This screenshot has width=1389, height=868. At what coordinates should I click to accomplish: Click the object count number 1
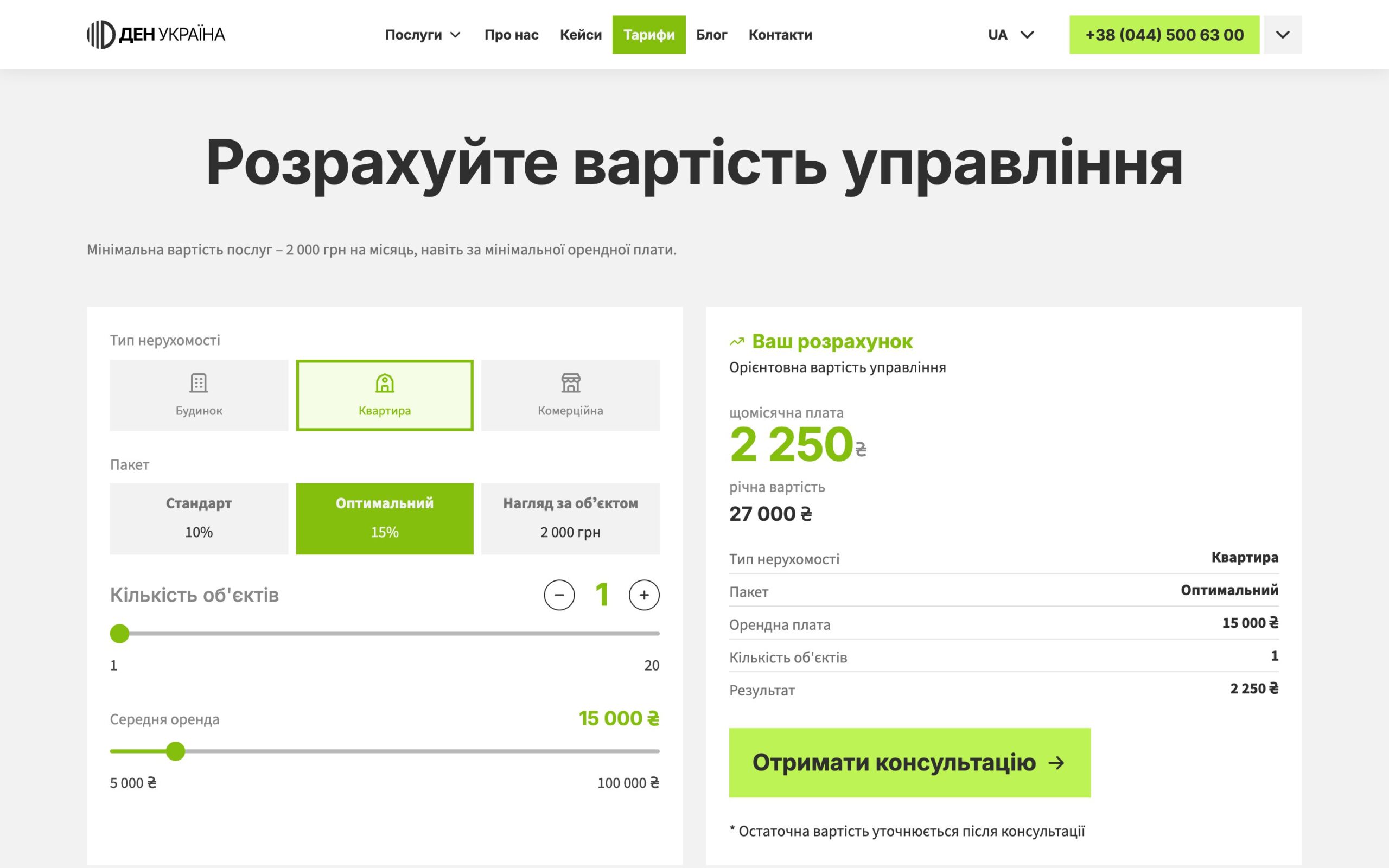(602, 595)
